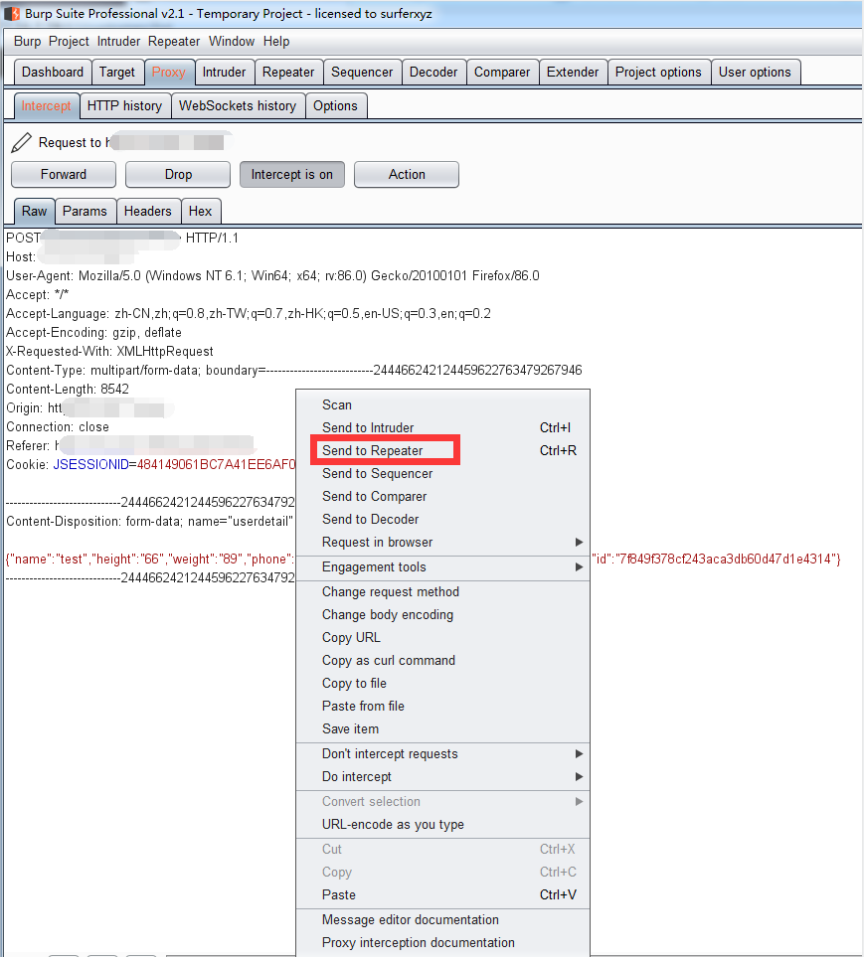Switch to the Comparer tab

coord(502,72)
